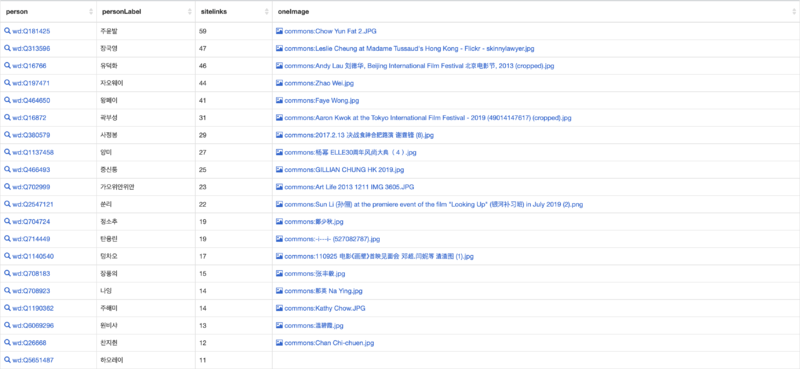Click the magnifier icon beside wd:Q181425
The width and height of the screenshot is (800, 369).
7,31
